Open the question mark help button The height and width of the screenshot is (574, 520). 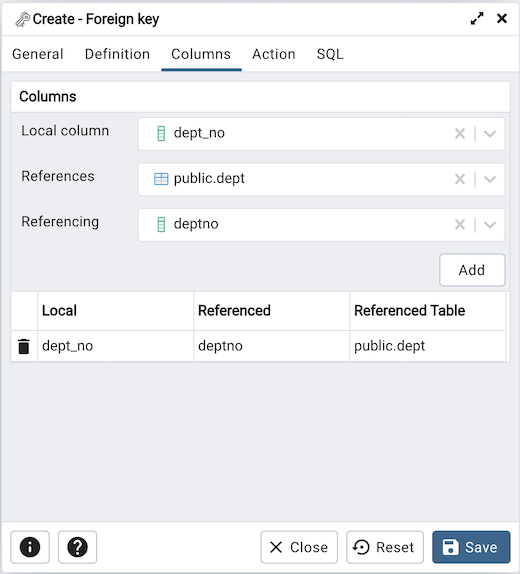(x=77, y=547)
